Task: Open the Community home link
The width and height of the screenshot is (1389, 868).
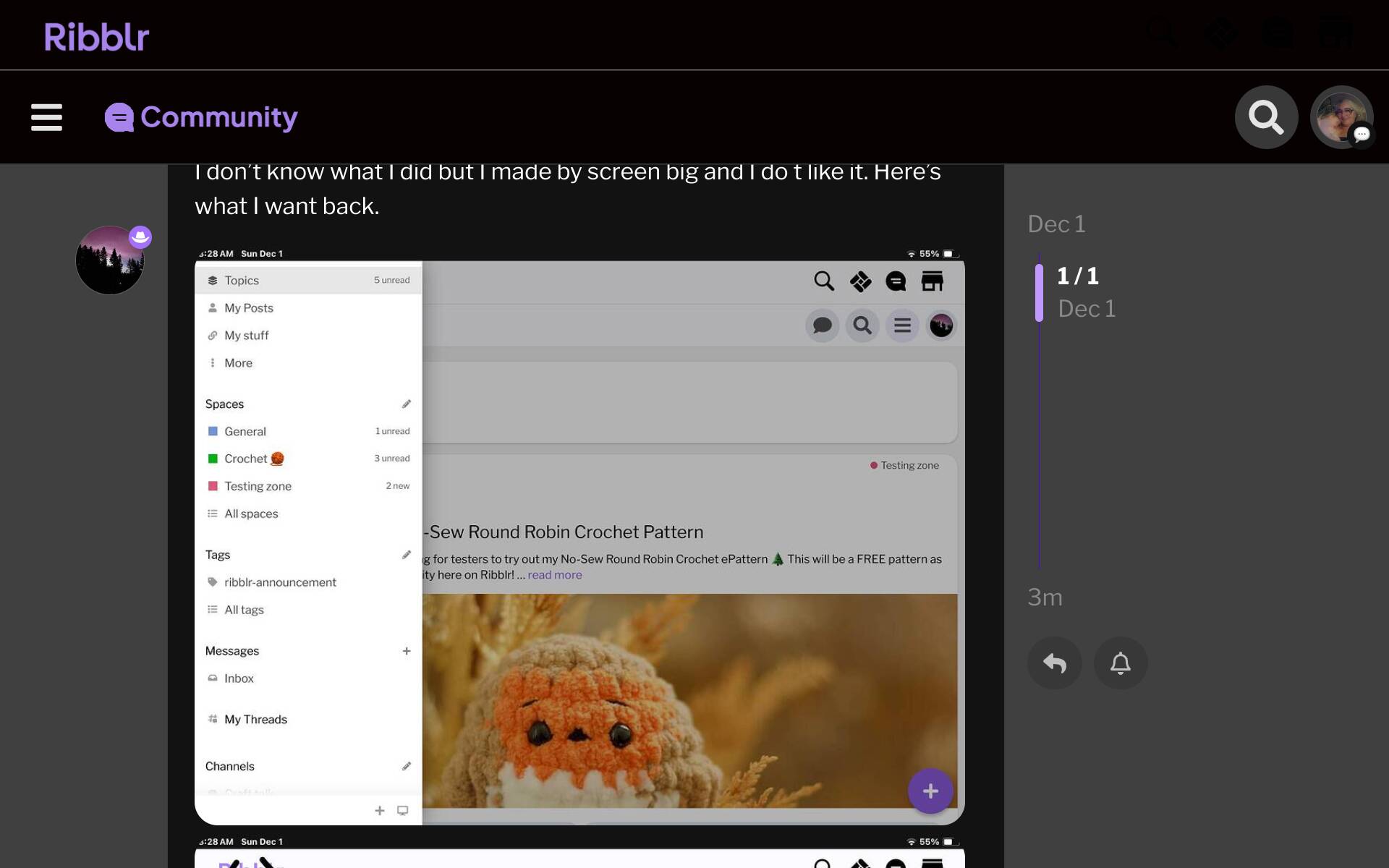Action: click(x=201, y=117)
